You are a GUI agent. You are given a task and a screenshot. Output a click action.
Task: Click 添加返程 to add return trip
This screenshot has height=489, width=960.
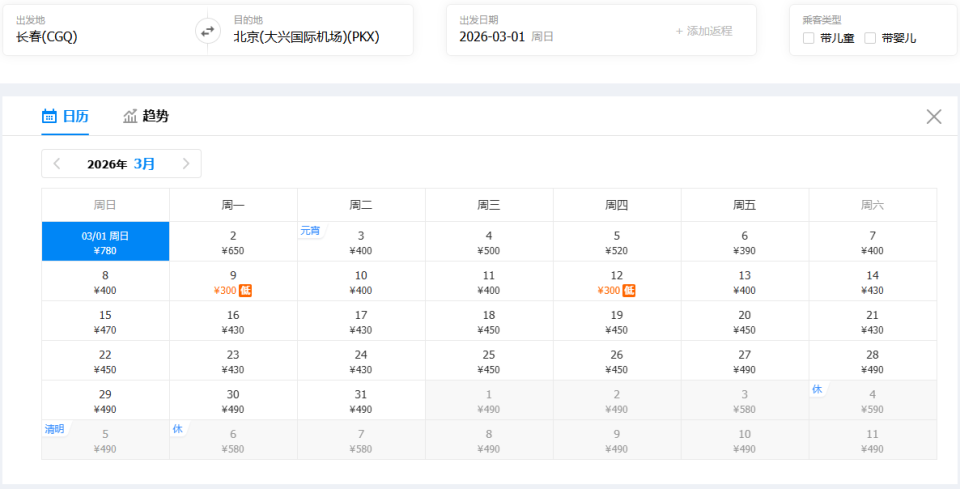[x=704, y=31]
